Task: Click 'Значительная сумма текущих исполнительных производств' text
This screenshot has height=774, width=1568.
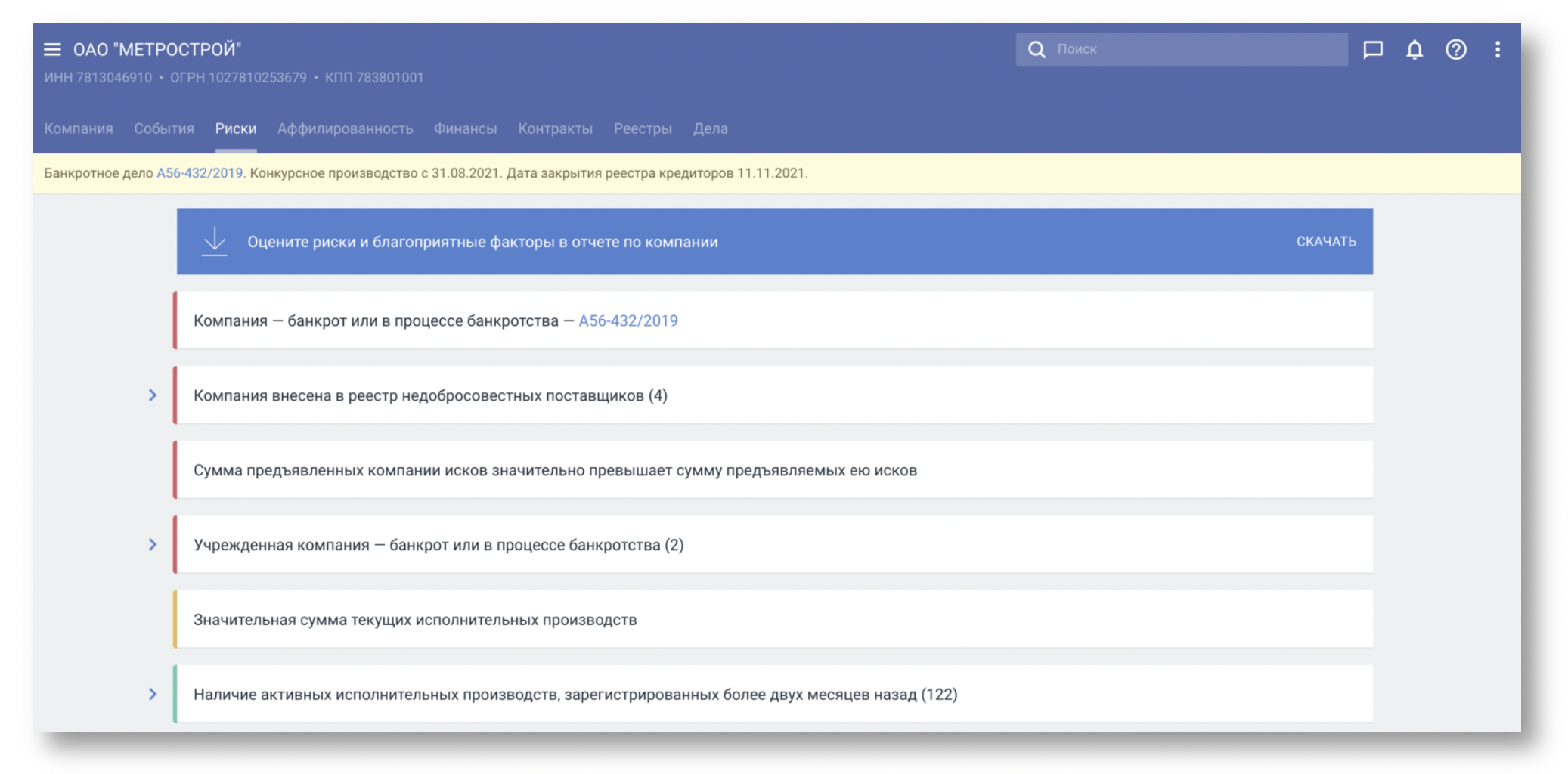Action: tap(415, 620)
